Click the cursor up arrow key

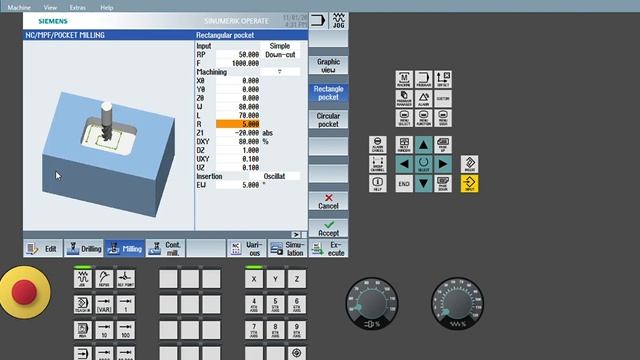pyautogui.click(x=423, y=144)
